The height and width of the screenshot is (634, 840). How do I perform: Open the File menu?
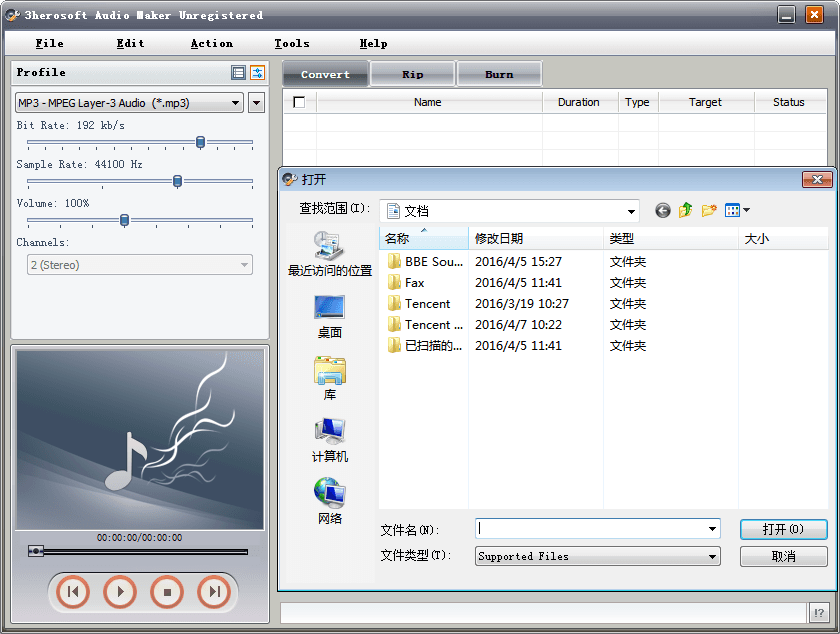pyautogui.click(x=49, y=43)
